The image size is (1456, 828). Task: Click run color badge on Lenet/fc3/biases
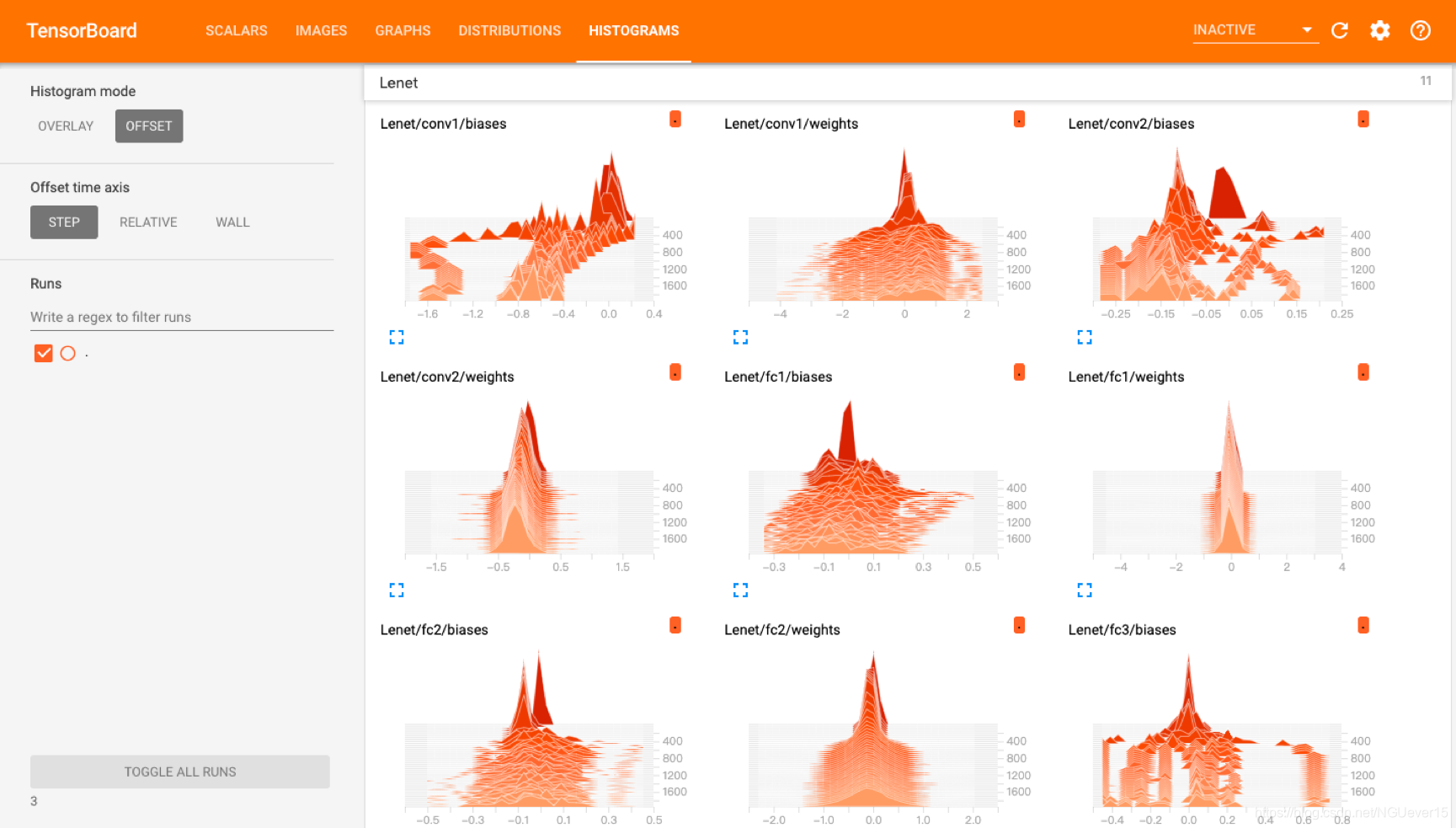1363,625
